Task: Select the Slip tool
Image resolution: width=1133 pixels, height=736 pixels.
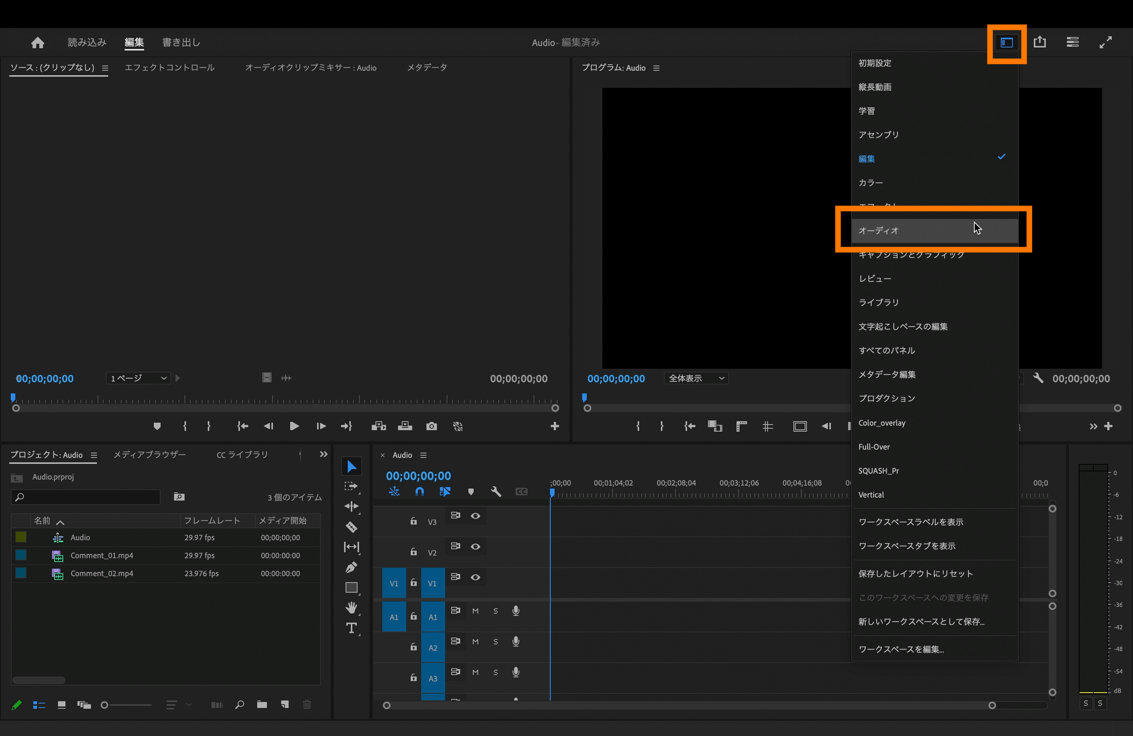Action: [x=351, y=547]
